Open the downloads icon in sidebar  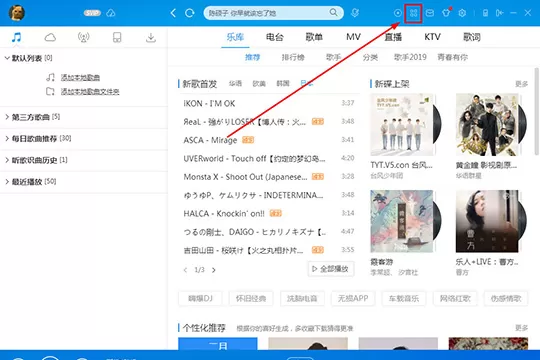151,37
